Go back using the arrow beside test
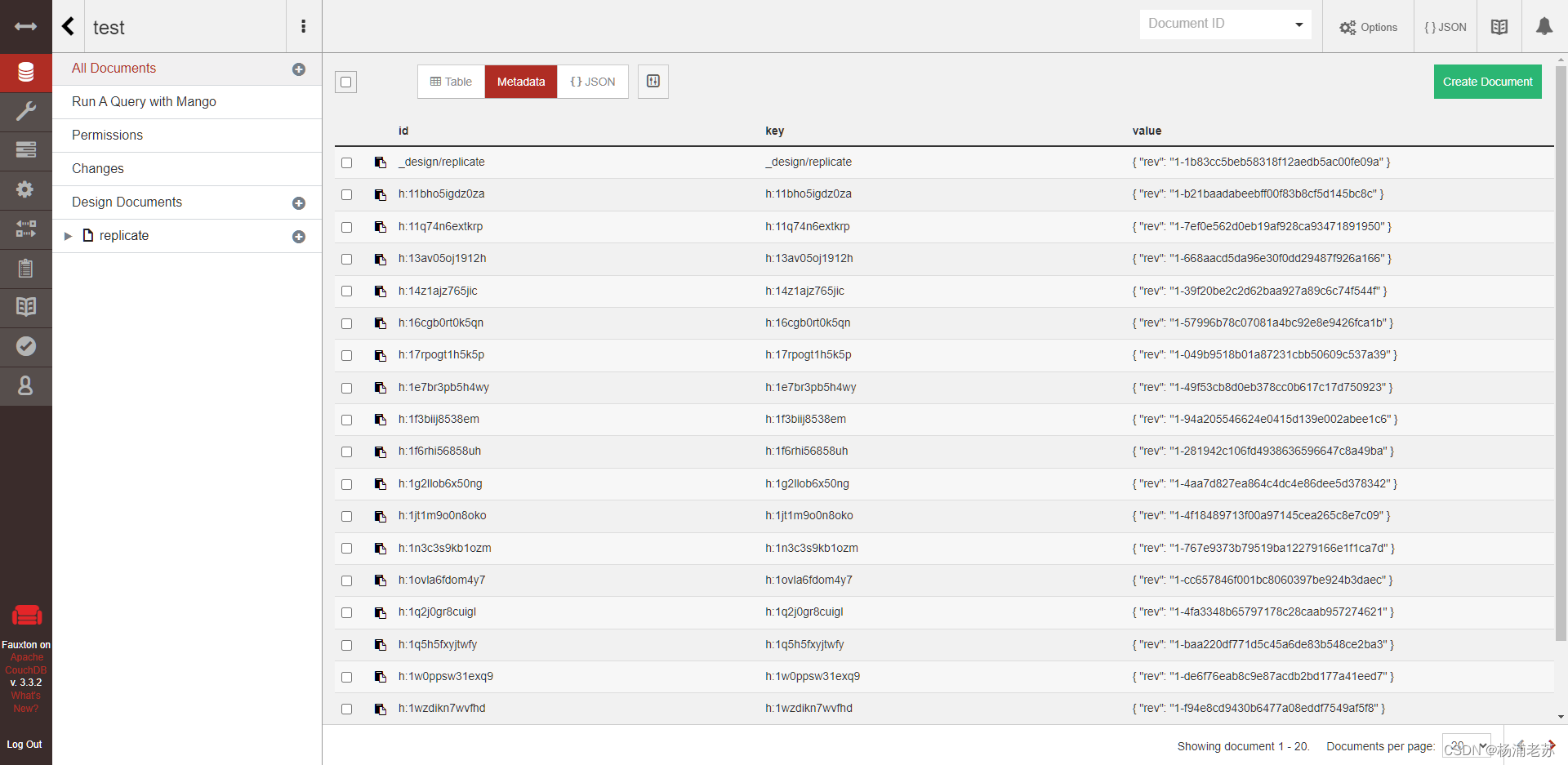The height and width of the screenshot is (765, 1568). click(69, 26)
